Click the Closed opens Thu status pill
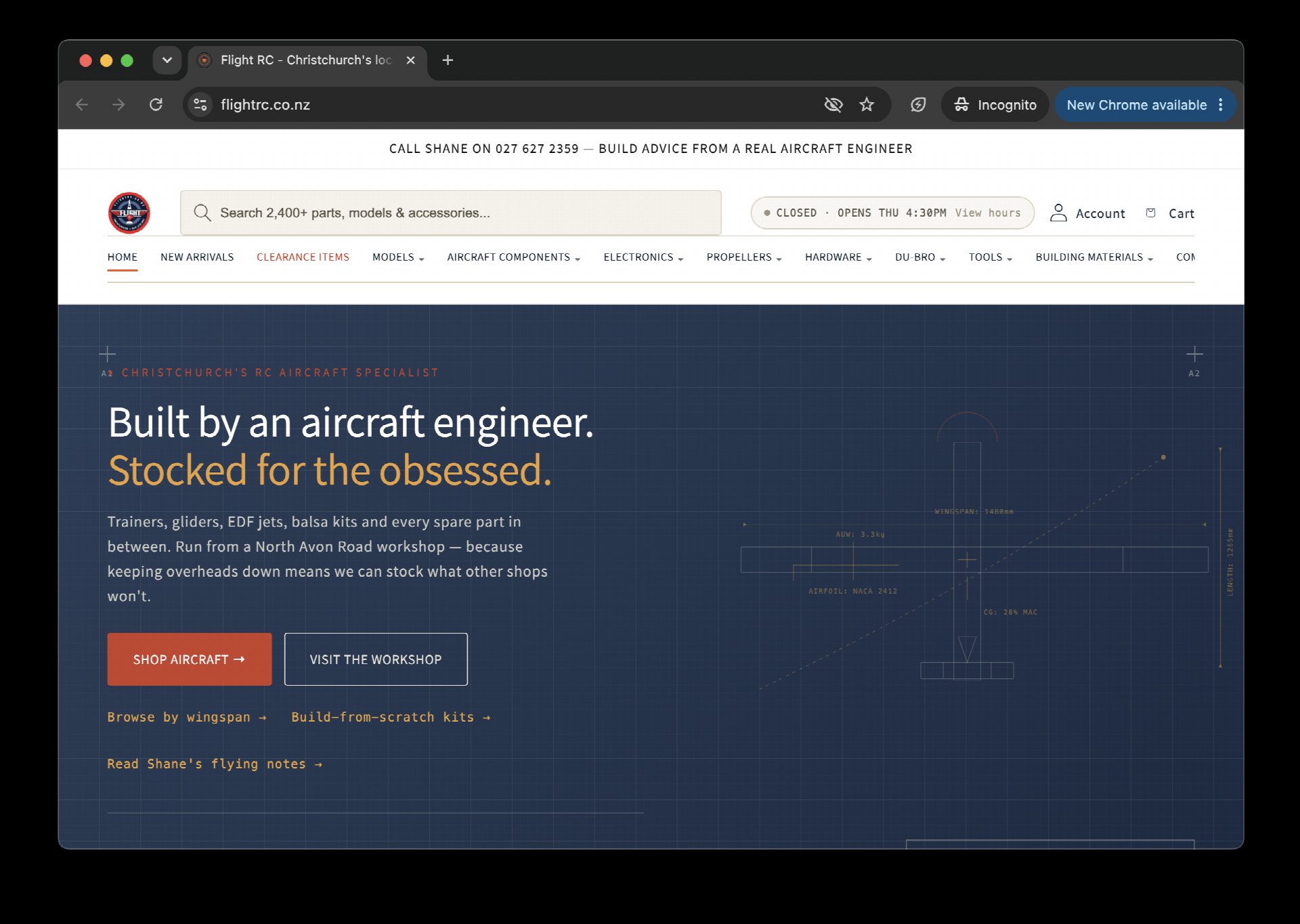This screenshot has width=1300, height=924. click(x=892, y=213)
